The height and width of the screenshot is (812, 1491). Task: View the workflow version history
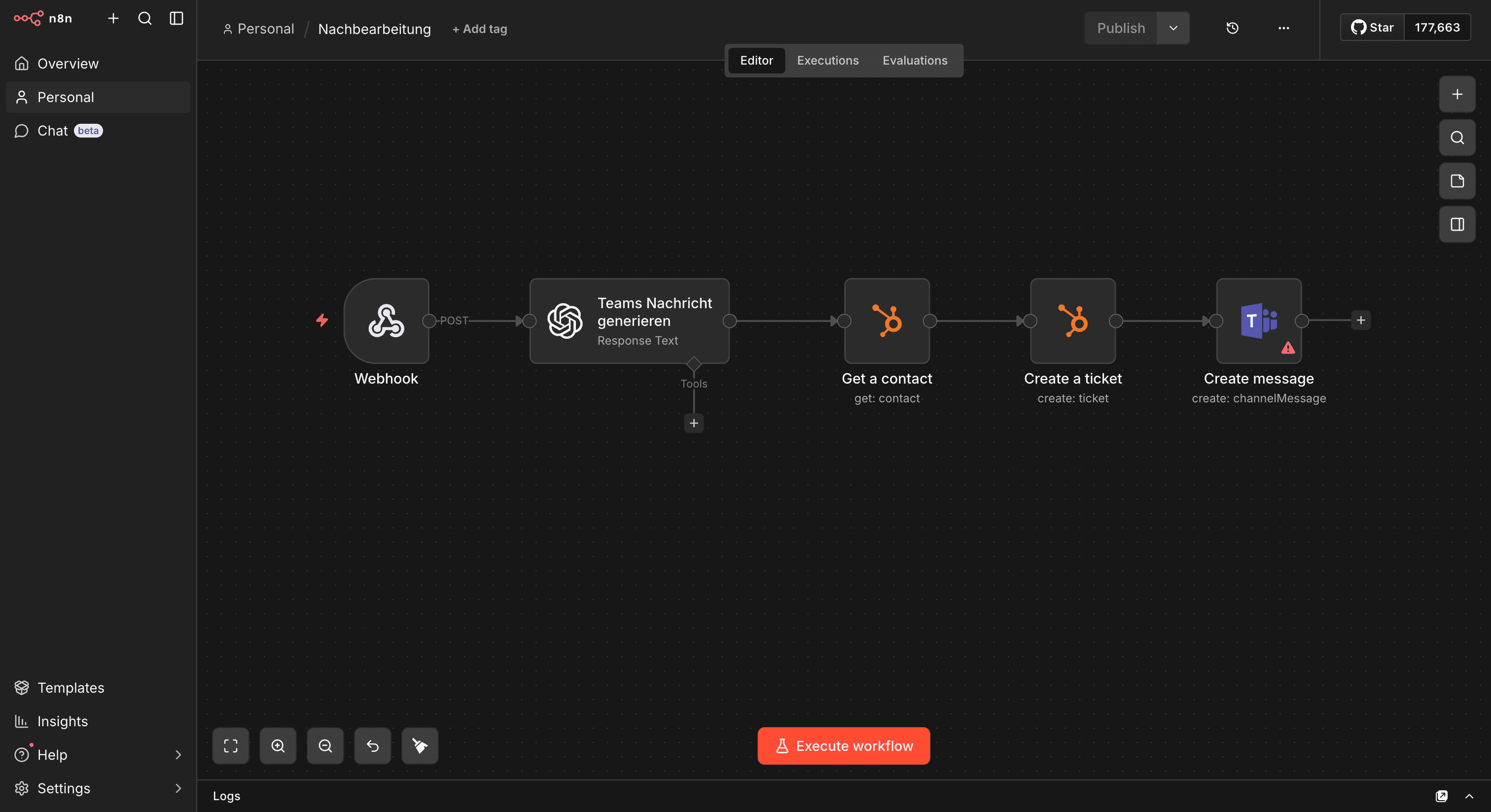click(1232, 28)
